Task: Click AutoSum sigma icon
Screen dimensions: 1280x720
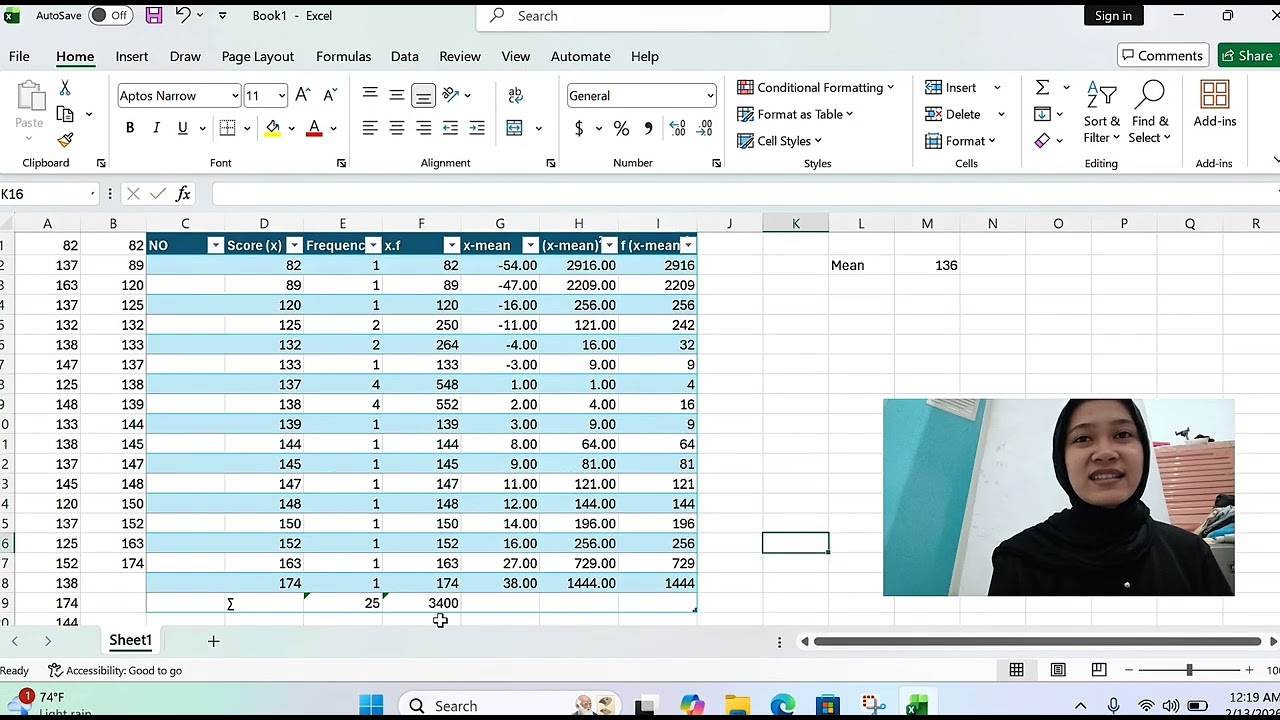Action: point(1042,87)
